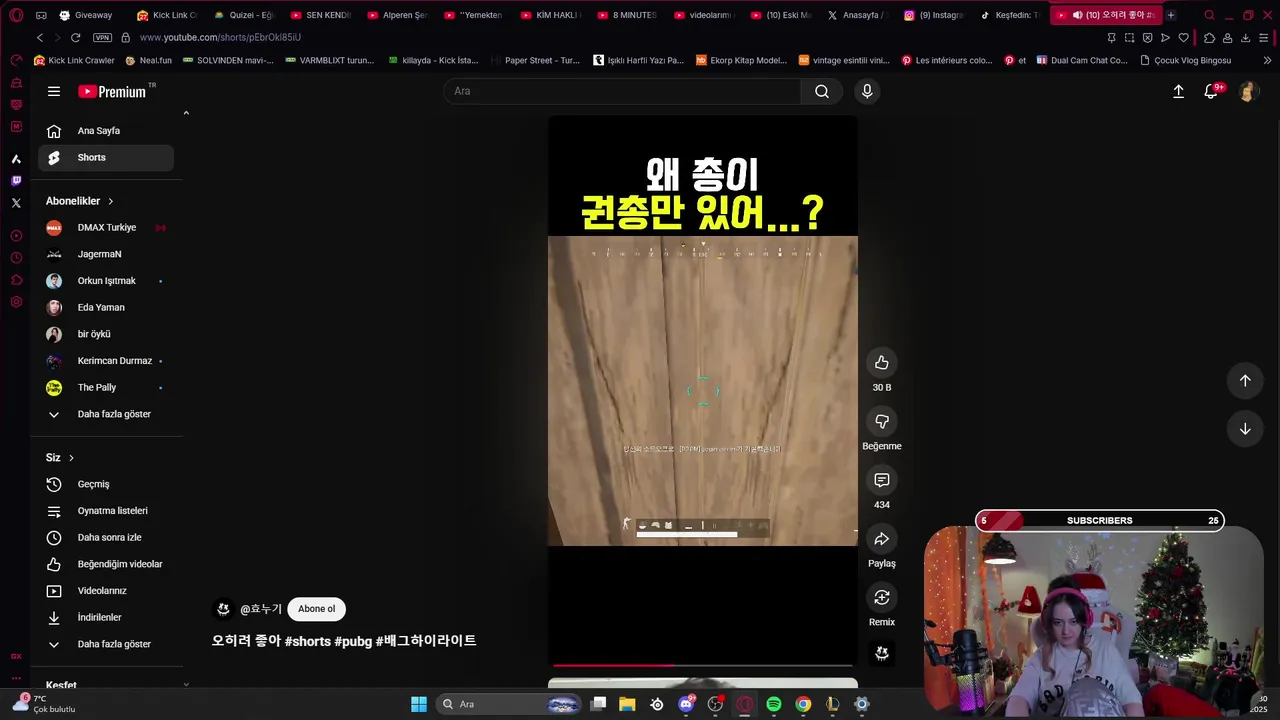Click the address bar URL

[x=220, y=37]
